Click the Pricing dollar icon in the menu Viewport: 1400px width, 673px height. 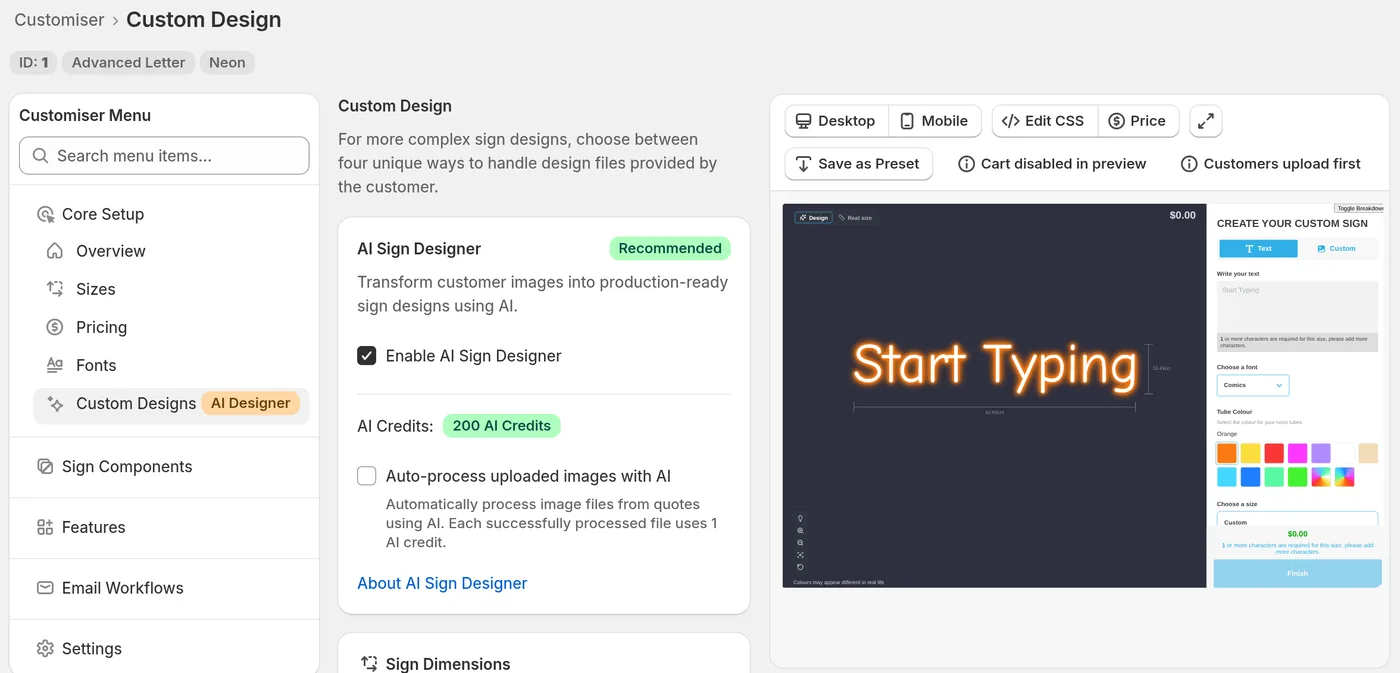pyautogui.click(x=55, y=327)
